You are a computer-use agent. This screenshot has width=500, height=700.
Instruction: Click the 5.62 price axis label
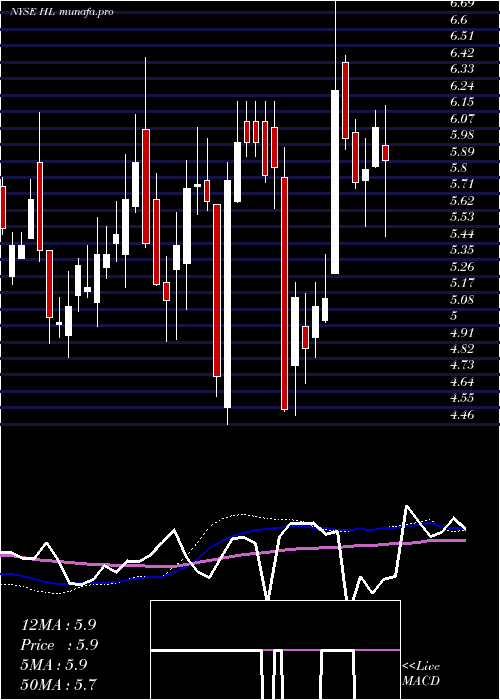[462, 200]
